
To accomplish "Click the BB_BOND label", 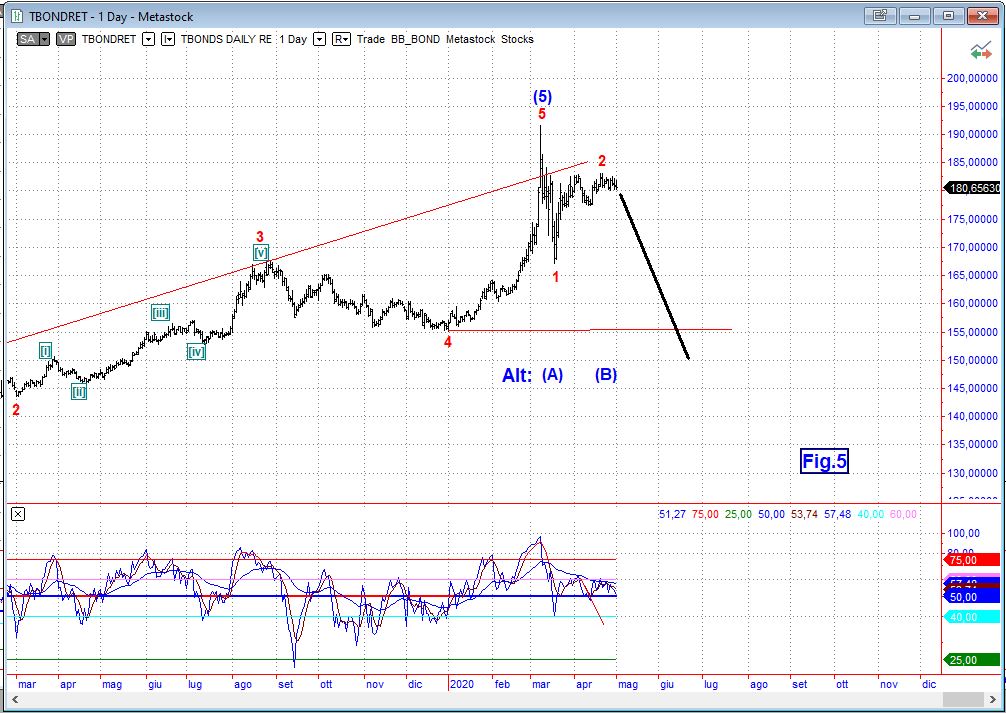I will pyautogui.click(x=415, y=39).
